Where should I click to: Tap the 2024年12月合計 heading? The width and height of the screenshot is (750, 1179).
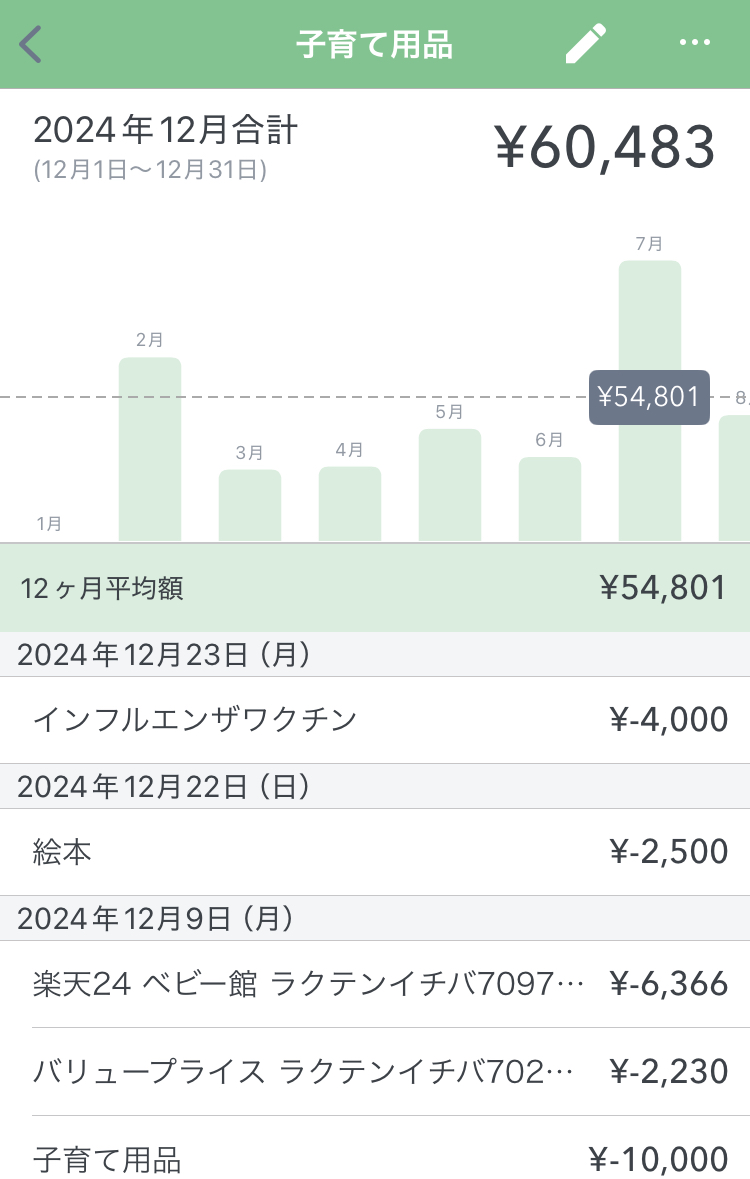coord(166,131)
